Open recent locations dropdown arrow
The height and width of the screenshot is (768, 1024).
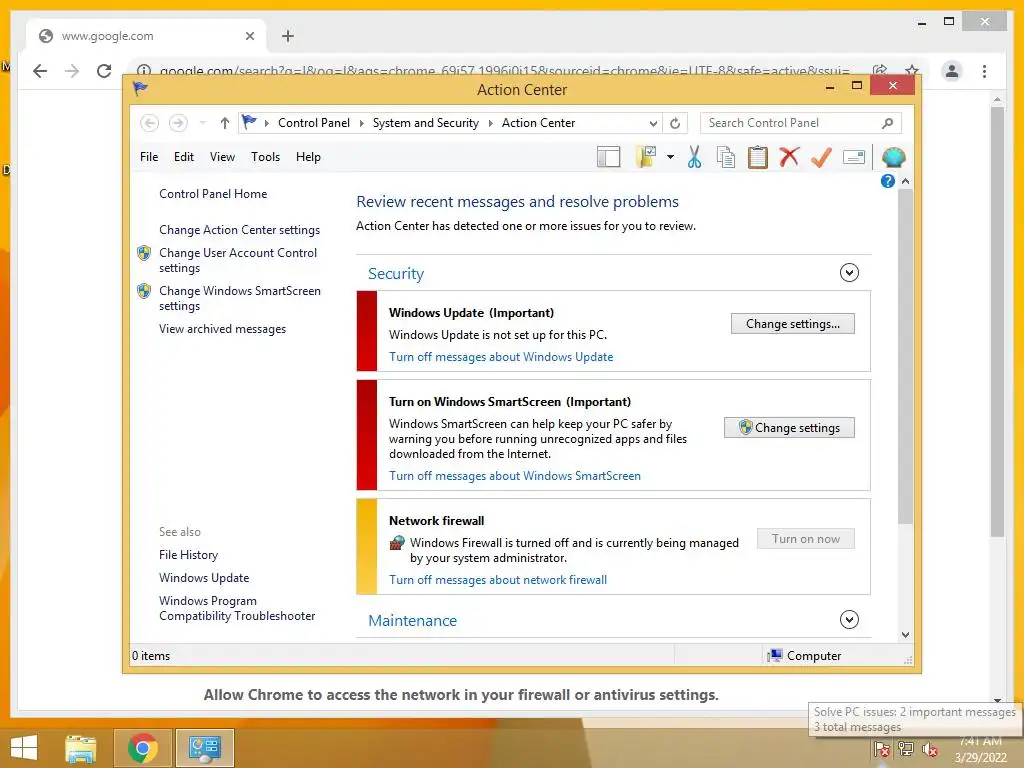(202, 123)
